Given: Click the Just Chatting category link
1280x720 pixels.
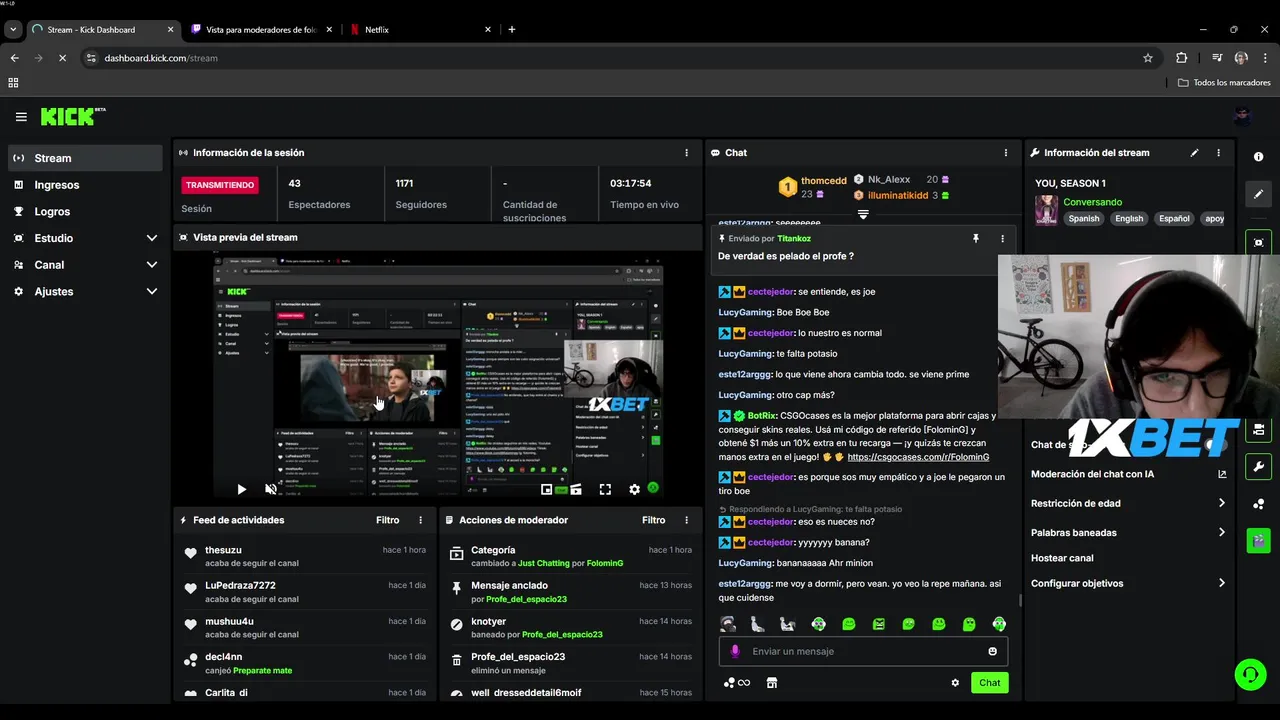Looking at the screenshot, I should pos(543,563).
